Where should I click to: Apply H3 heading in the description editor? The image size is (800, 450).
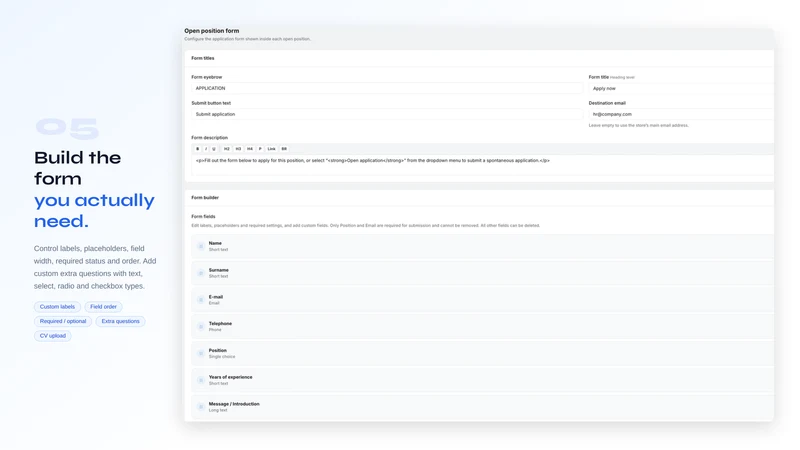click(238, 149)
